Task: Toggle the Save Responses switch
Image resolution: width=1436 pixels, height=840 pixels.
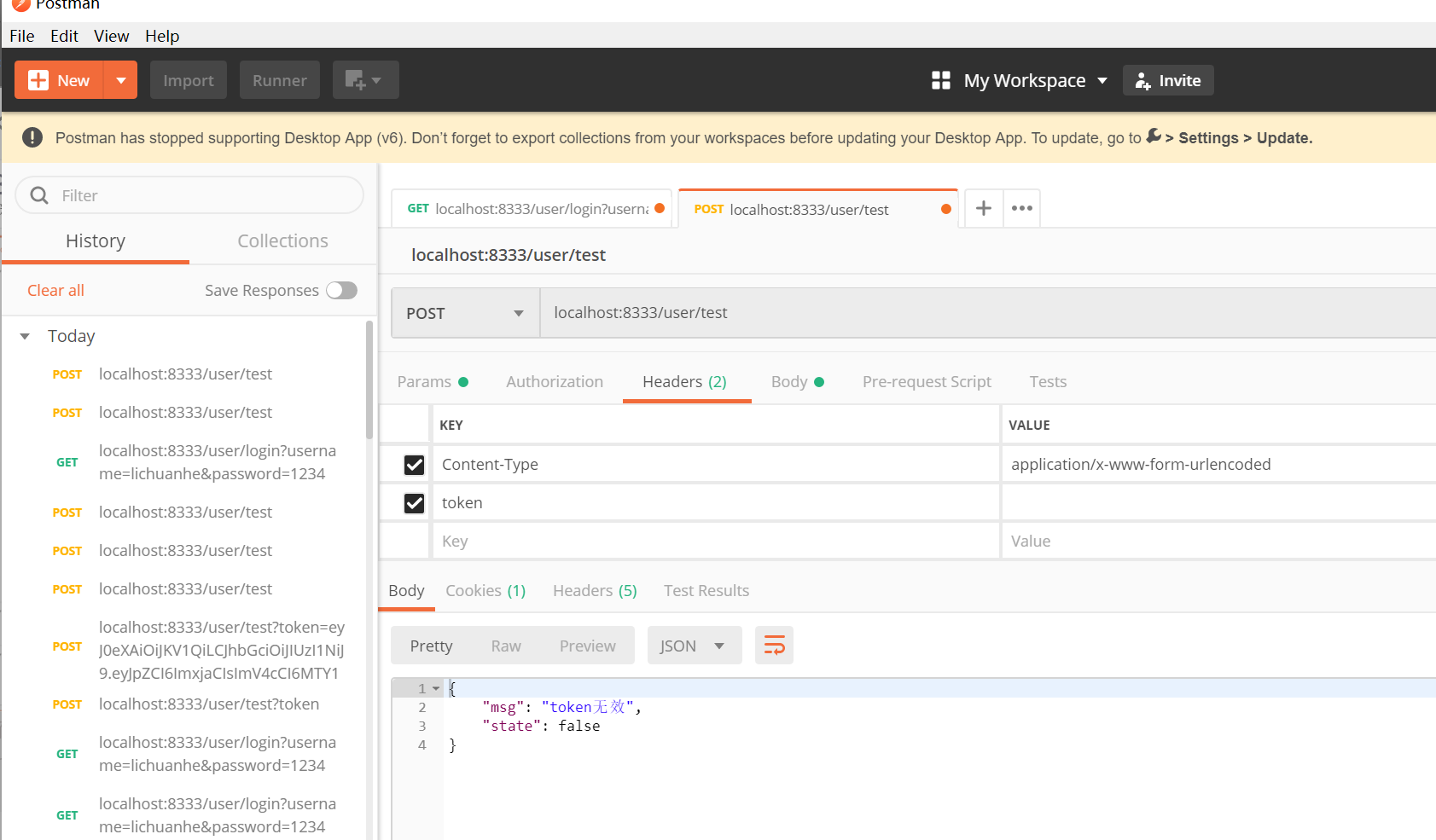Action: click(x=341, y=290)
